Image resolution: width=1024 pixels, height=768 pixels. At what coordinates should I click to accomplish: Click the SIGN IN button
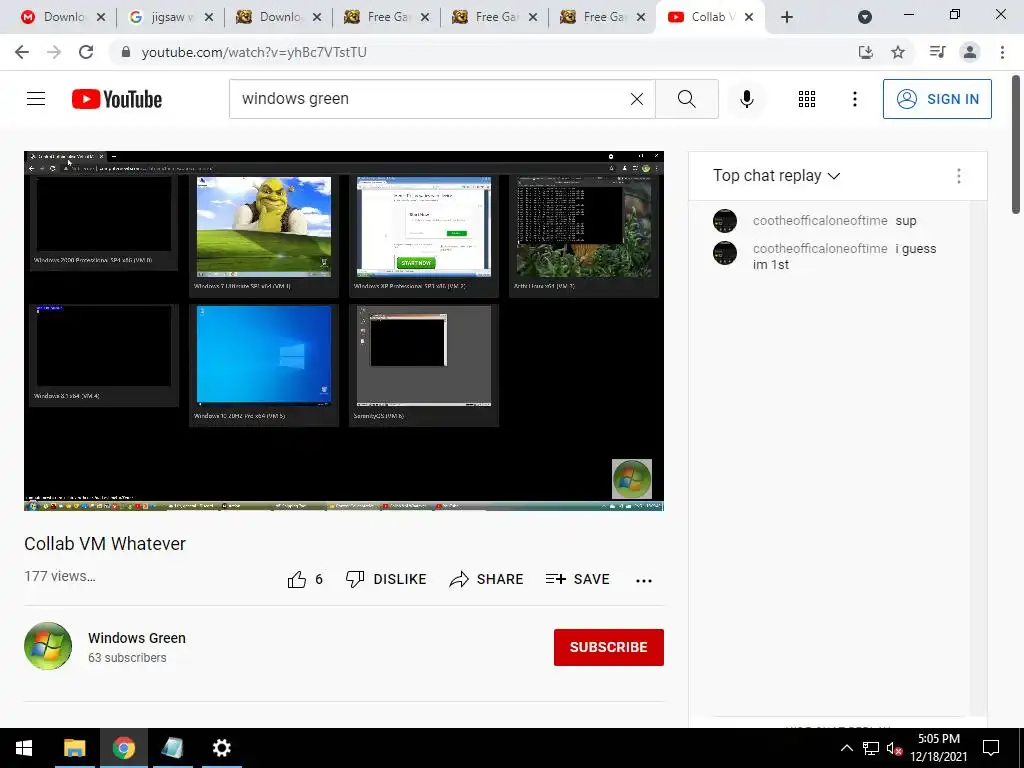pyautogui.click(x=936, y=99)
